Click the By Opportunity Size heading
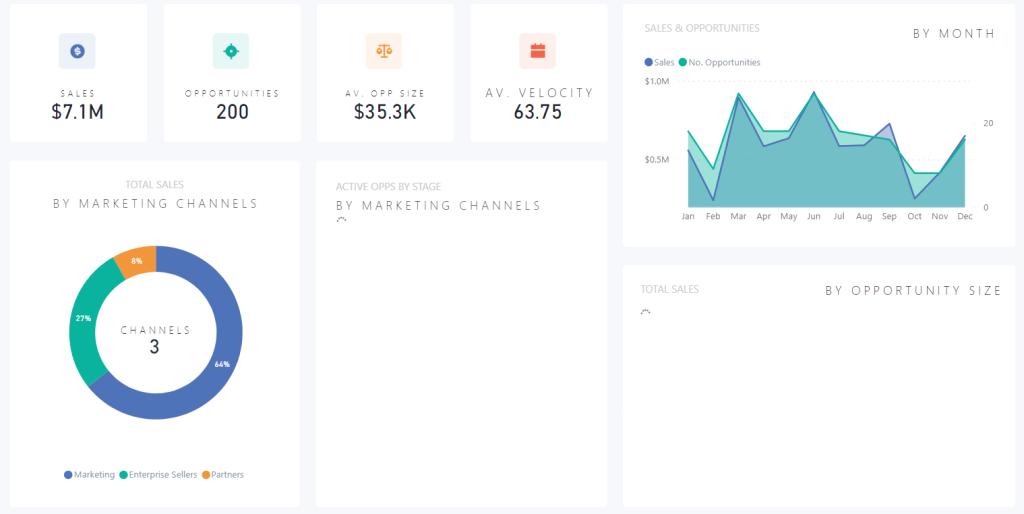Image resolution: width=1024 pixels, height=514 pixels. [x=912, y=291]
